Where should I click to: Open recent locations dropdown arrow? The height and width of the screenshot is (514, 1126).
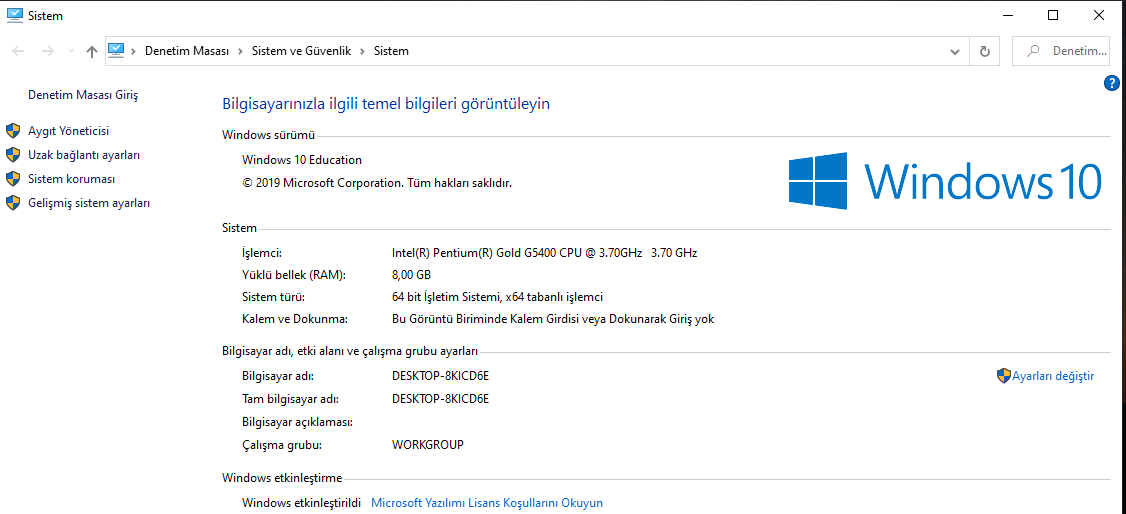pos(70,51)
